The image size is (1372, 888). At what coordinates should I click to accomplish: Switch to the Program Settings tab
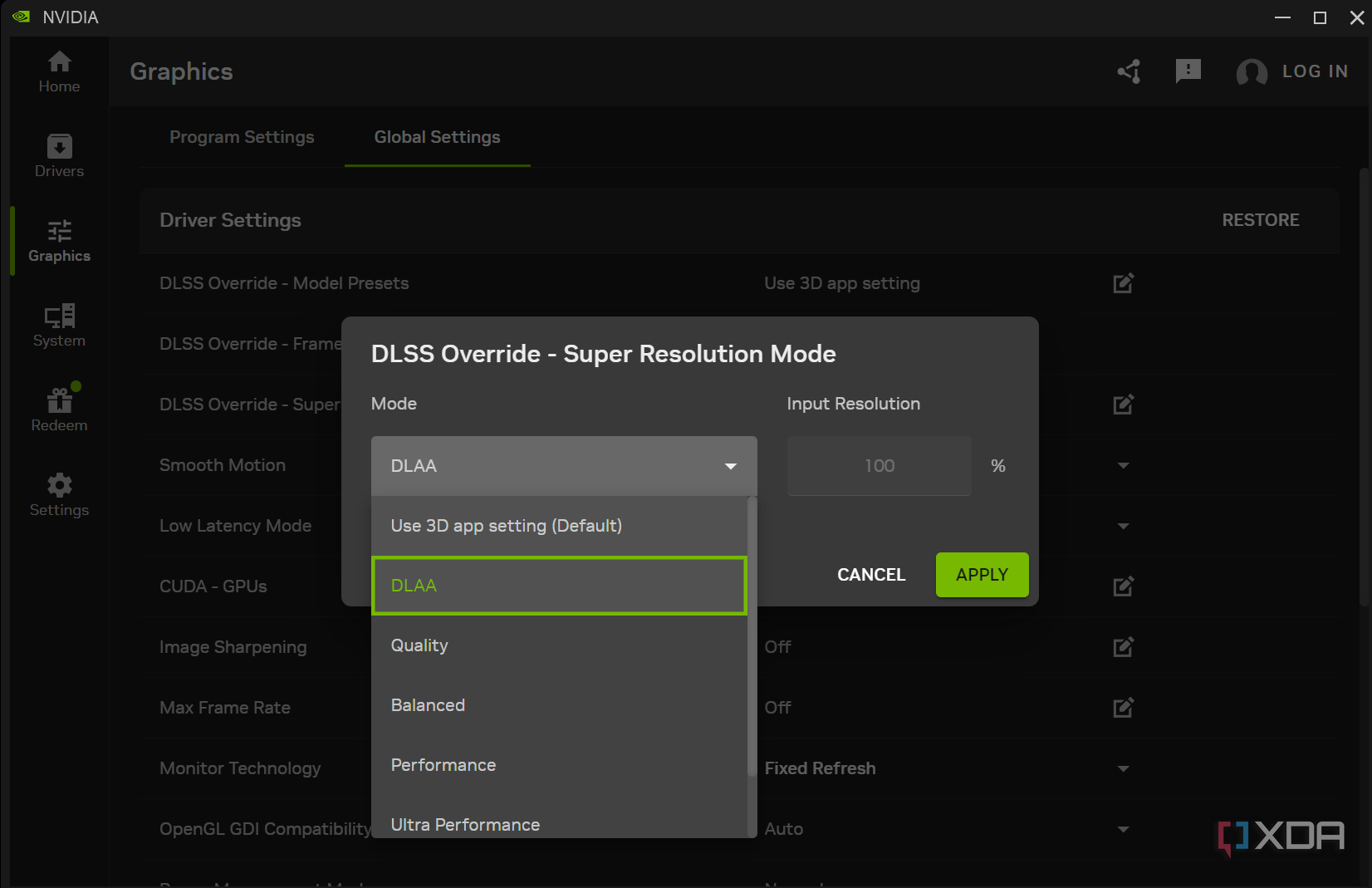[242, 137]
